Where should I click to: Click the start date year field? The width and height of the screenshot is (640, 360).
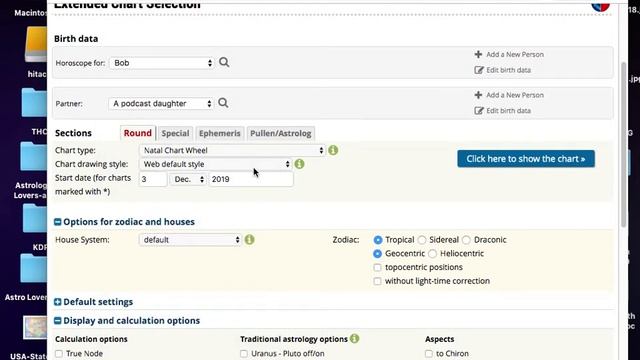click(x=251, y=179)
